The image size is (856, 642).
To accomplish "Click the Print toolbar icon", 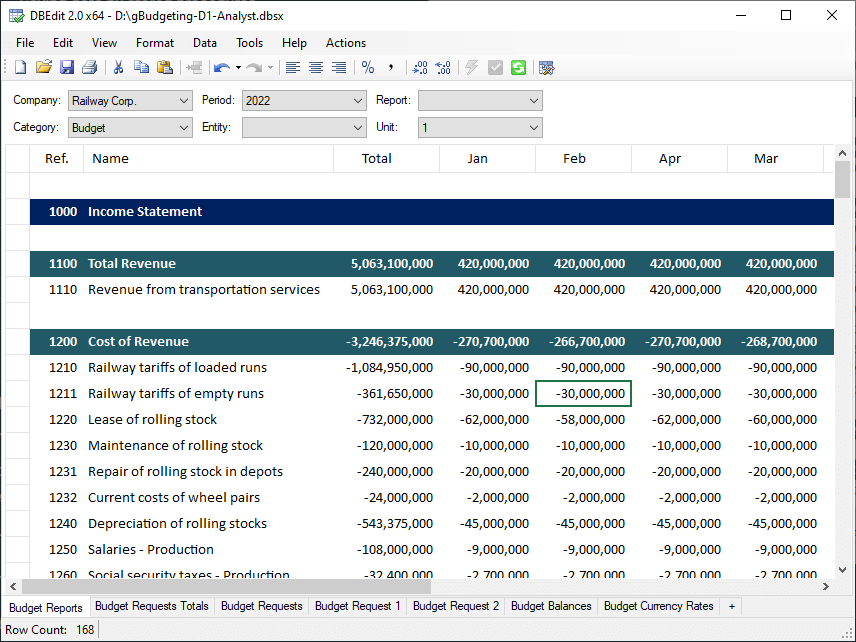I will (x=90, y=68).
